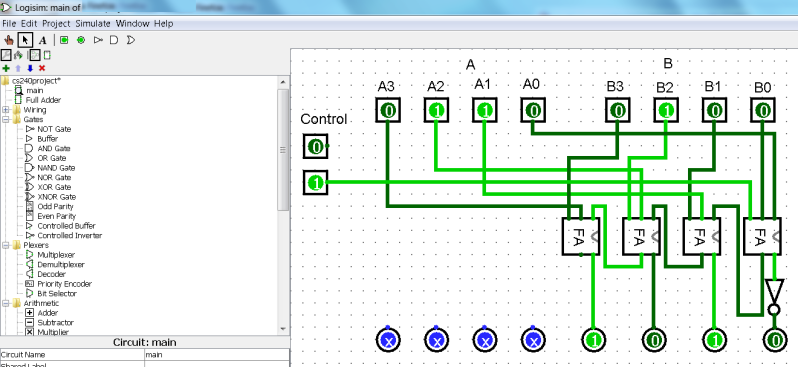Viewport: 798px width, 367px height.
Task: Select the Text tool labeled A
Action: tap(43, 40)
